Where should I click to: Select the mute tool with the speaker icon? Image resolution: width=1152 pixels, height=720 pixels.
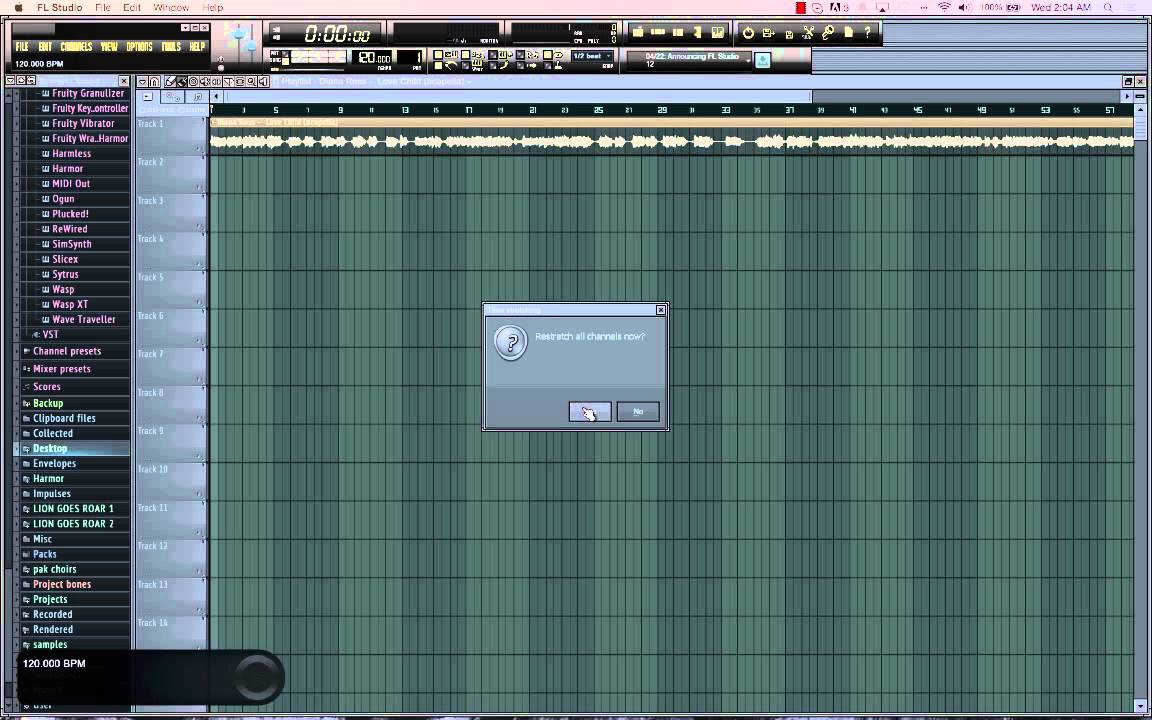[x=205, y=82]
